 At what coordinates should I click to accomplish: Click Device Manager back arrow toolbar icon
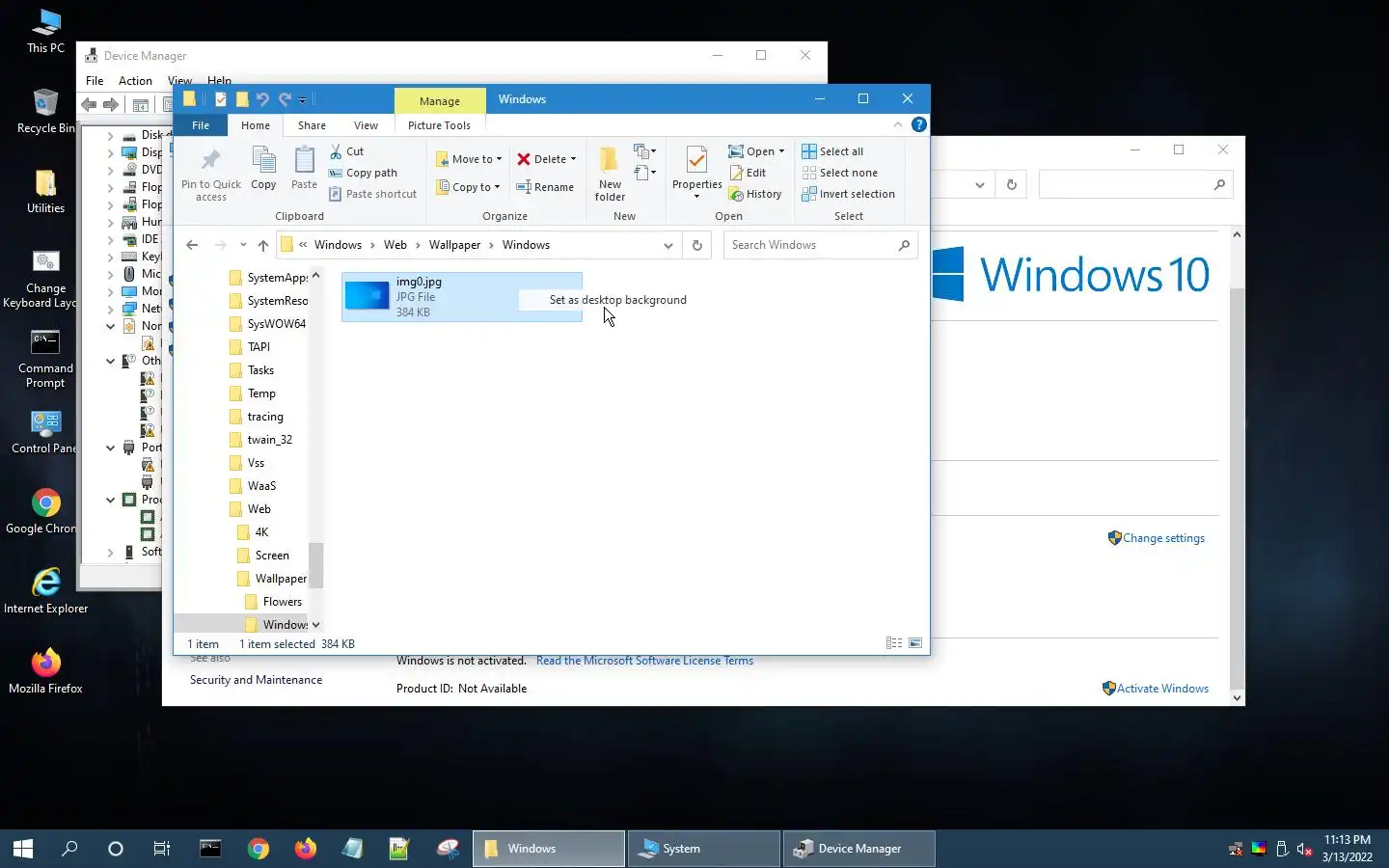[x=89, y=104]
